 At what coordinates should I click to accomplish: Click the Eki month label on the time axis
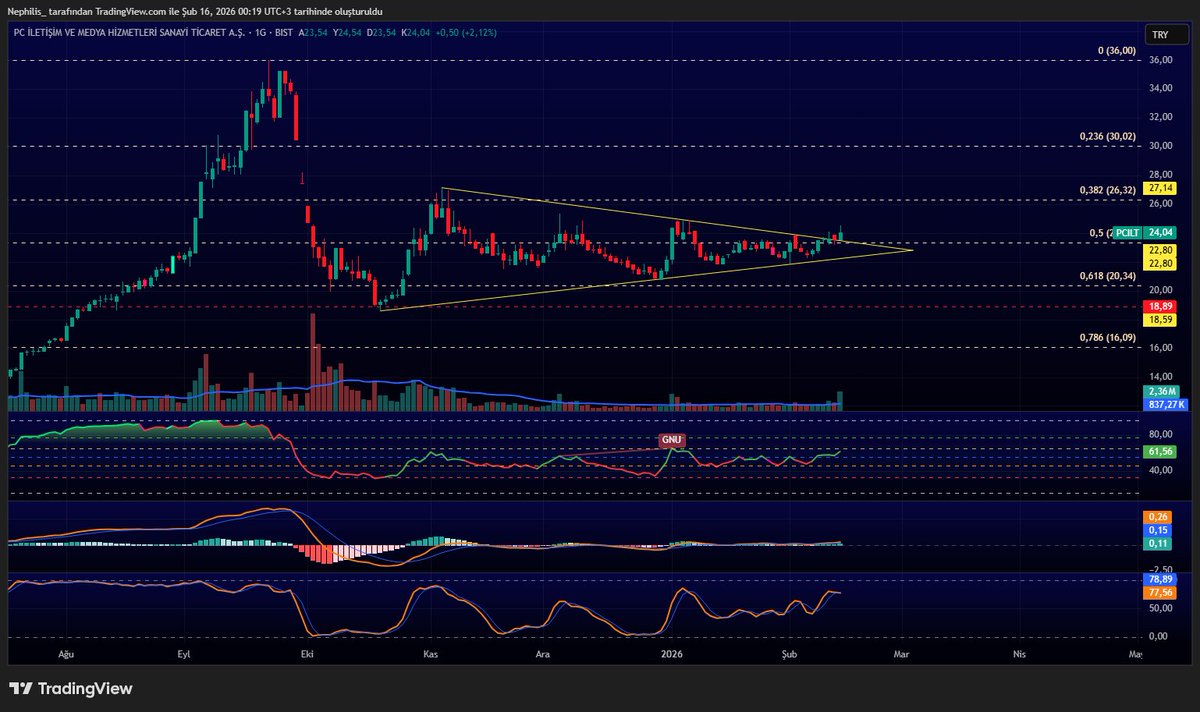(x=307, y=654)
